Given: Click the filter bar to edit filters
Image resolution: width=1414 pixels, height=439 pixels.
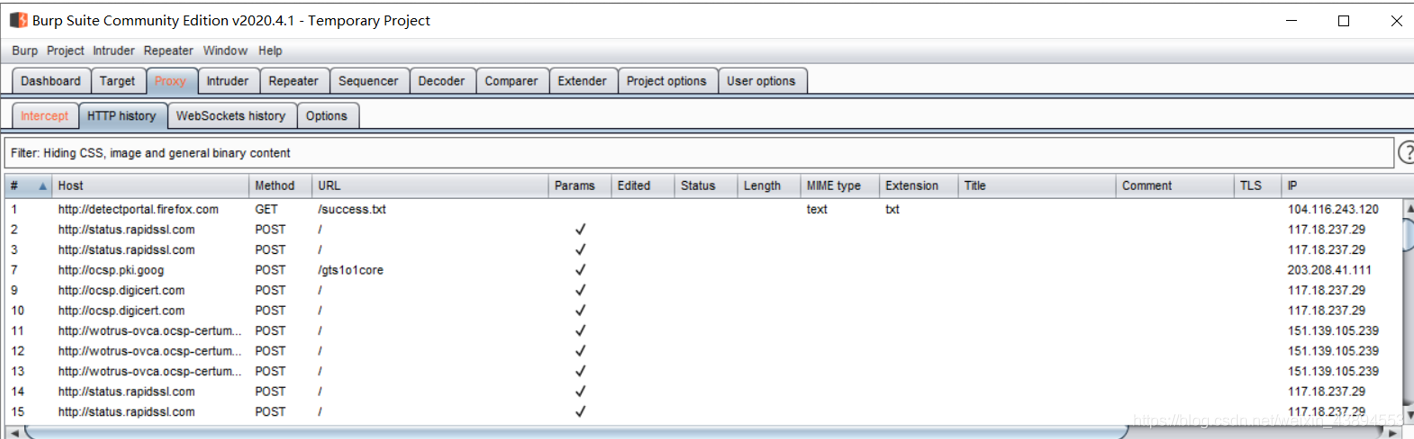Looking at the screenshot, I should pos(698,153).
